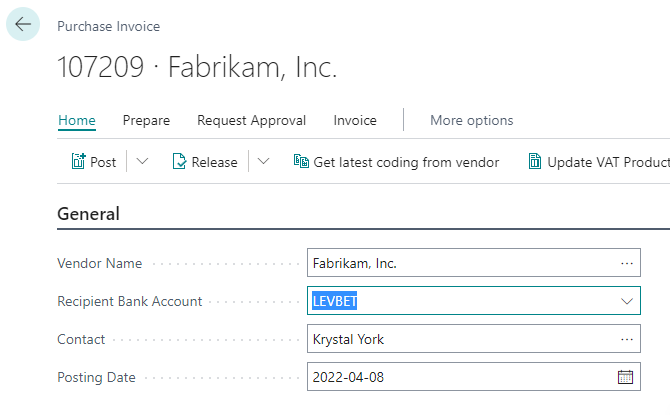Click the Release document icon
Viewport: 670px width, 415px height.
point(179,162)
